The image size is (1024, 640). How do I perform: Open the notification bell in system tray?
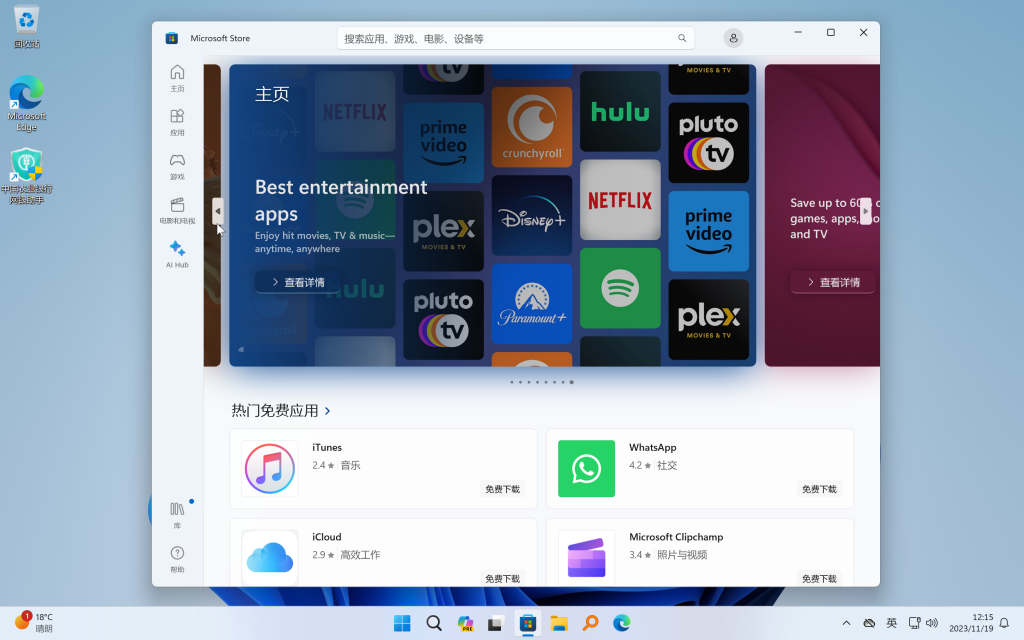click(x=1004, y=623)
